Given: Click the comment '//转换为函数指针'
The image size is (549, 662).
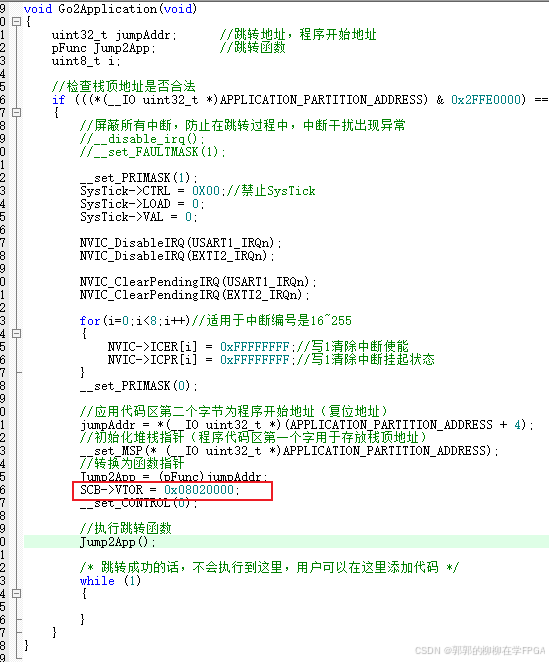Looking at the screenshot, I should pos(132,464).
